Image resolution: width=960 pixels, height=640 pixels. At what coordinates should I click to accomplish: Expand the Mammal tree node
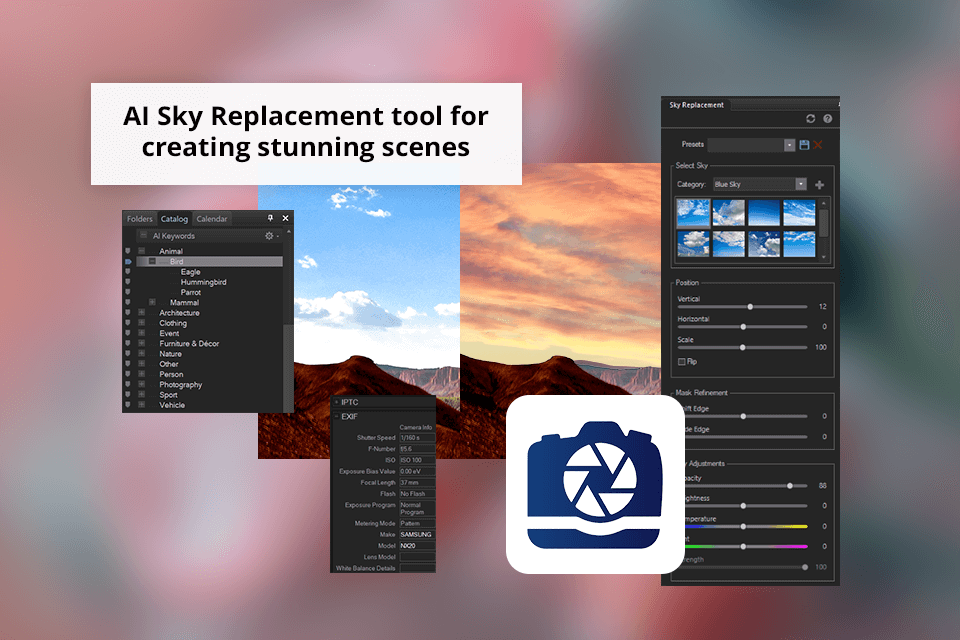pos(152,303)
